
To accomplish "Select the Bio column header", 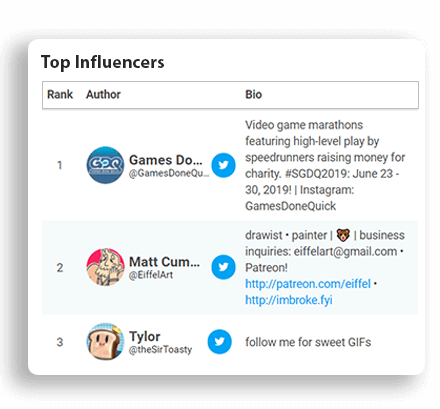I will 254,95.
